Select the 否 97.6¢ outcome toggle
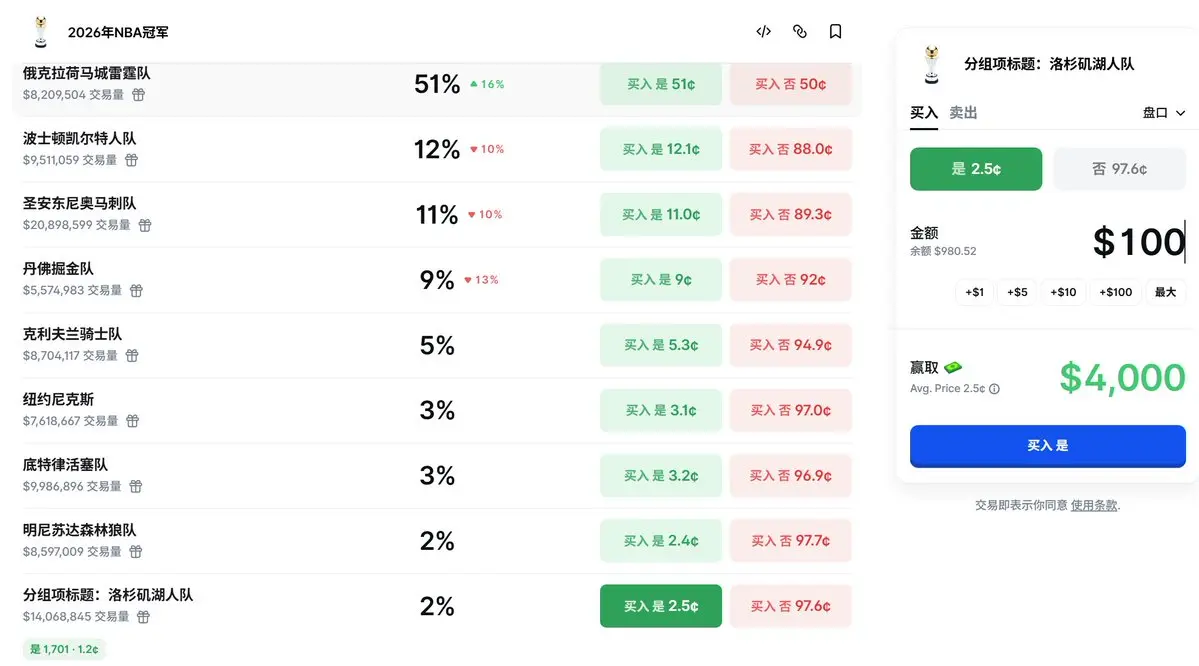This screenshot has width=1199, height=666. coord(1119,169)
